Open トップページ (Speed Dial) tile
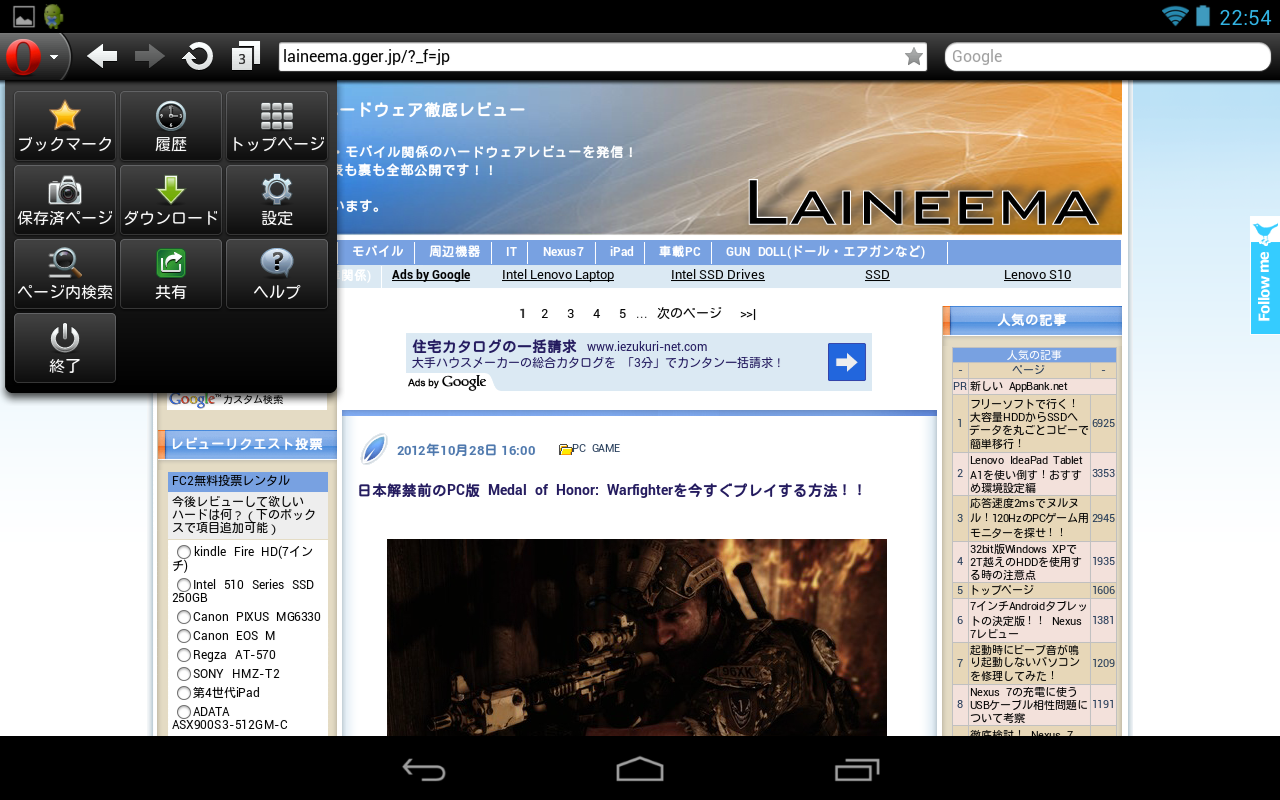 (277, 126)
